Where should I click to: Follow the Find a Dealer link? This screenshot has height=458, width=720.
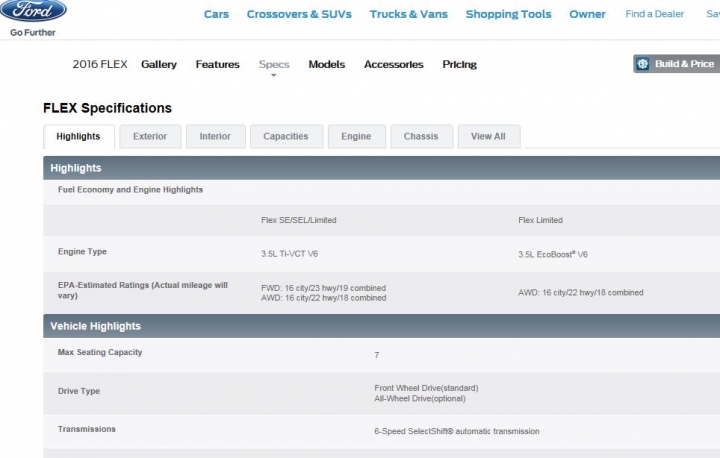(x=654, y=14)
